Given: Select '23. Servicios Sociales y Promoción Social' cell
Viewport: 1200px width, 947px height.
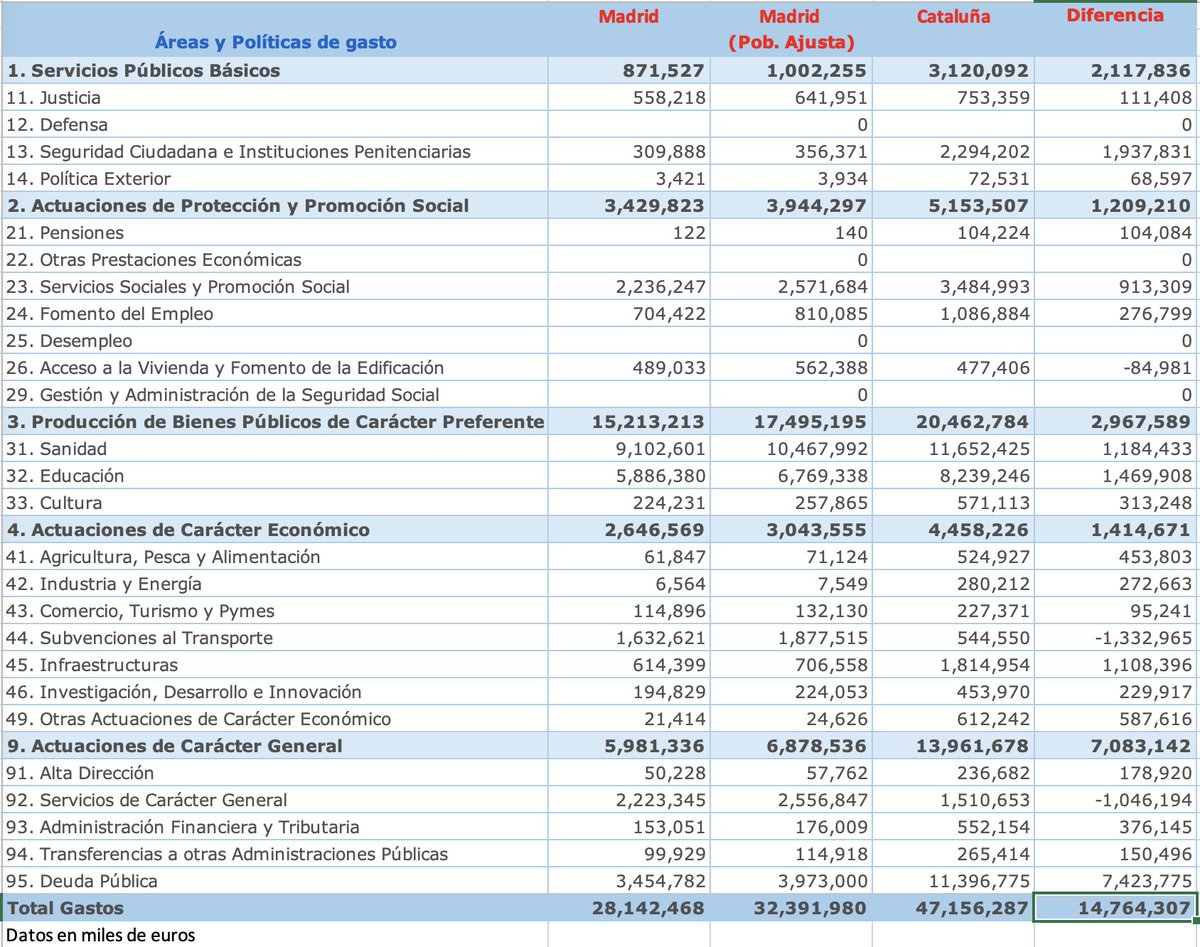Looking at the screenshot, I should (178, 286).
